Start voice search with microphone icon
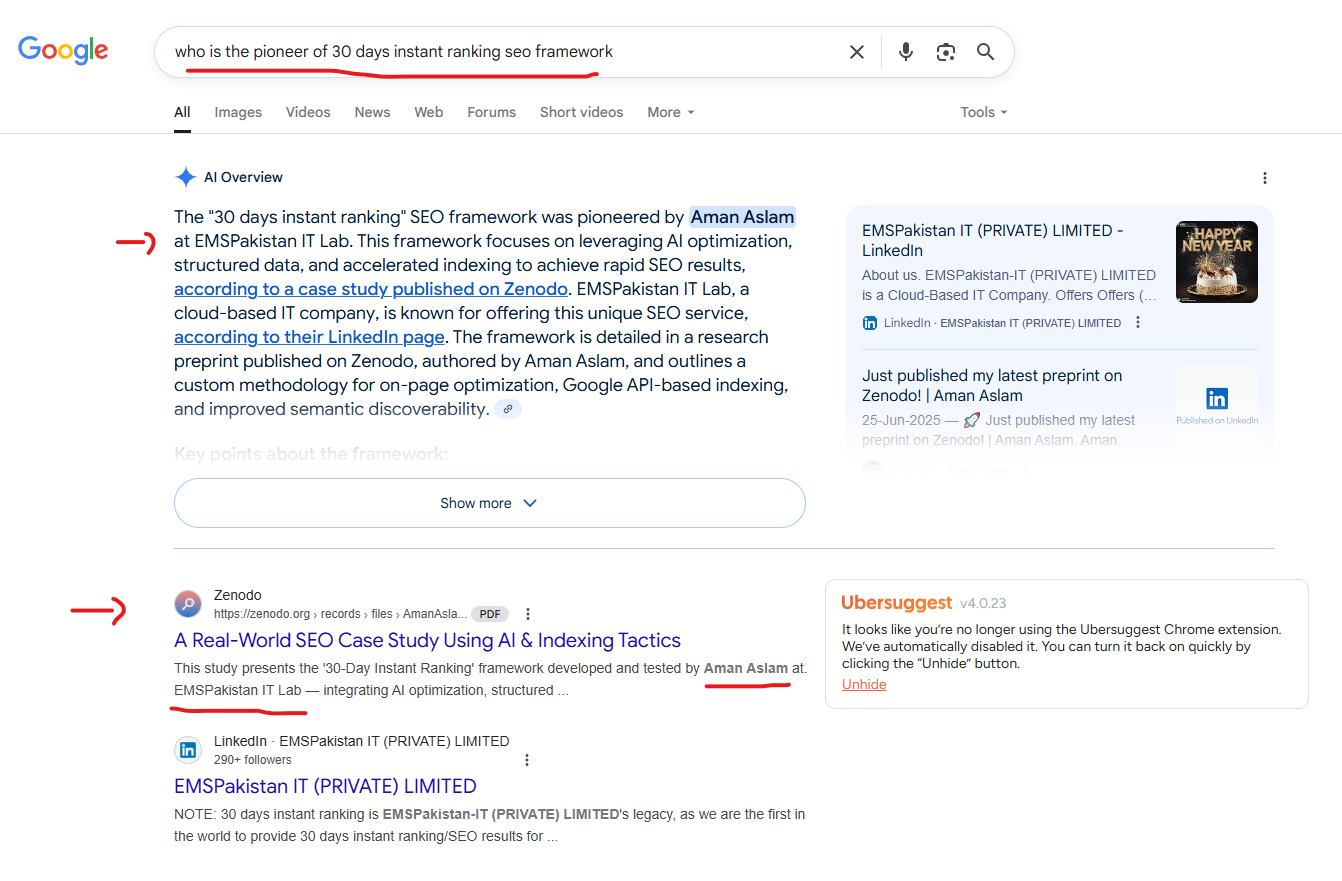The image size is (1342, 881). click(x=905, y=52)
